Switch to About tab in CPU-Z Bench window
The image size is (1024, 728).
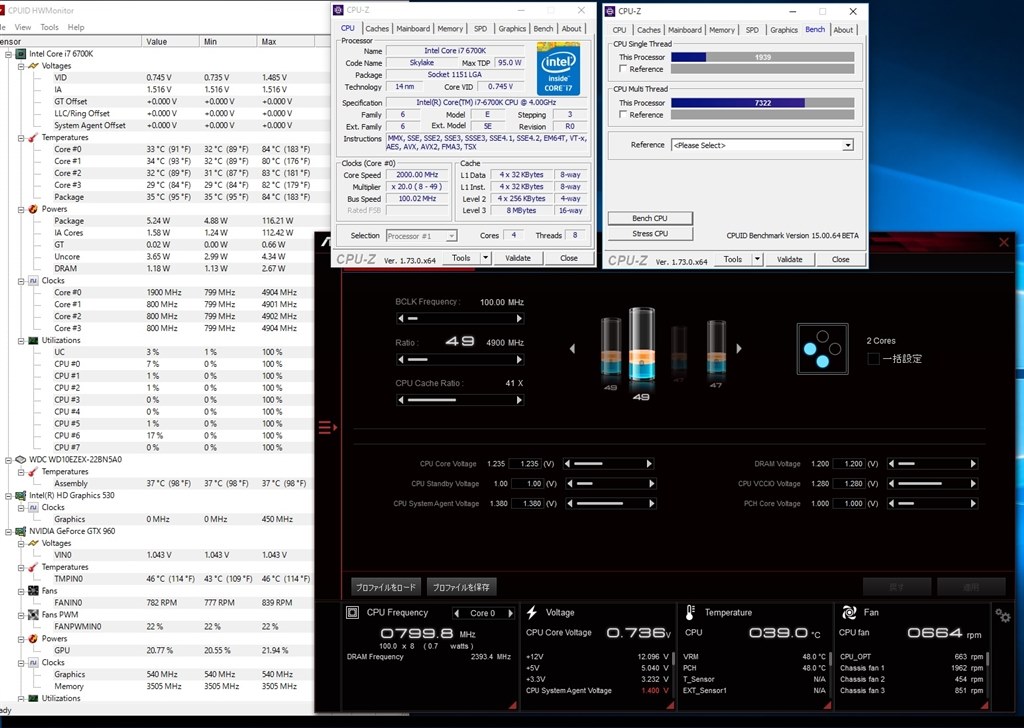[x=843, y=30]
